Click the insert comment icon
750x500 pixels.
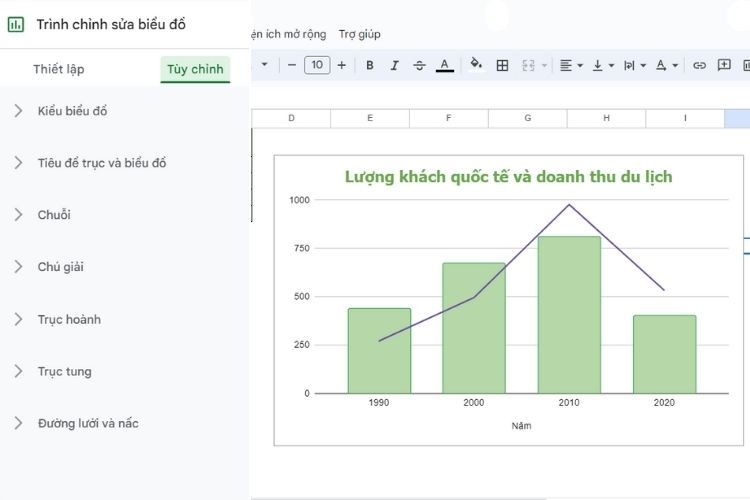coord(724,65)
